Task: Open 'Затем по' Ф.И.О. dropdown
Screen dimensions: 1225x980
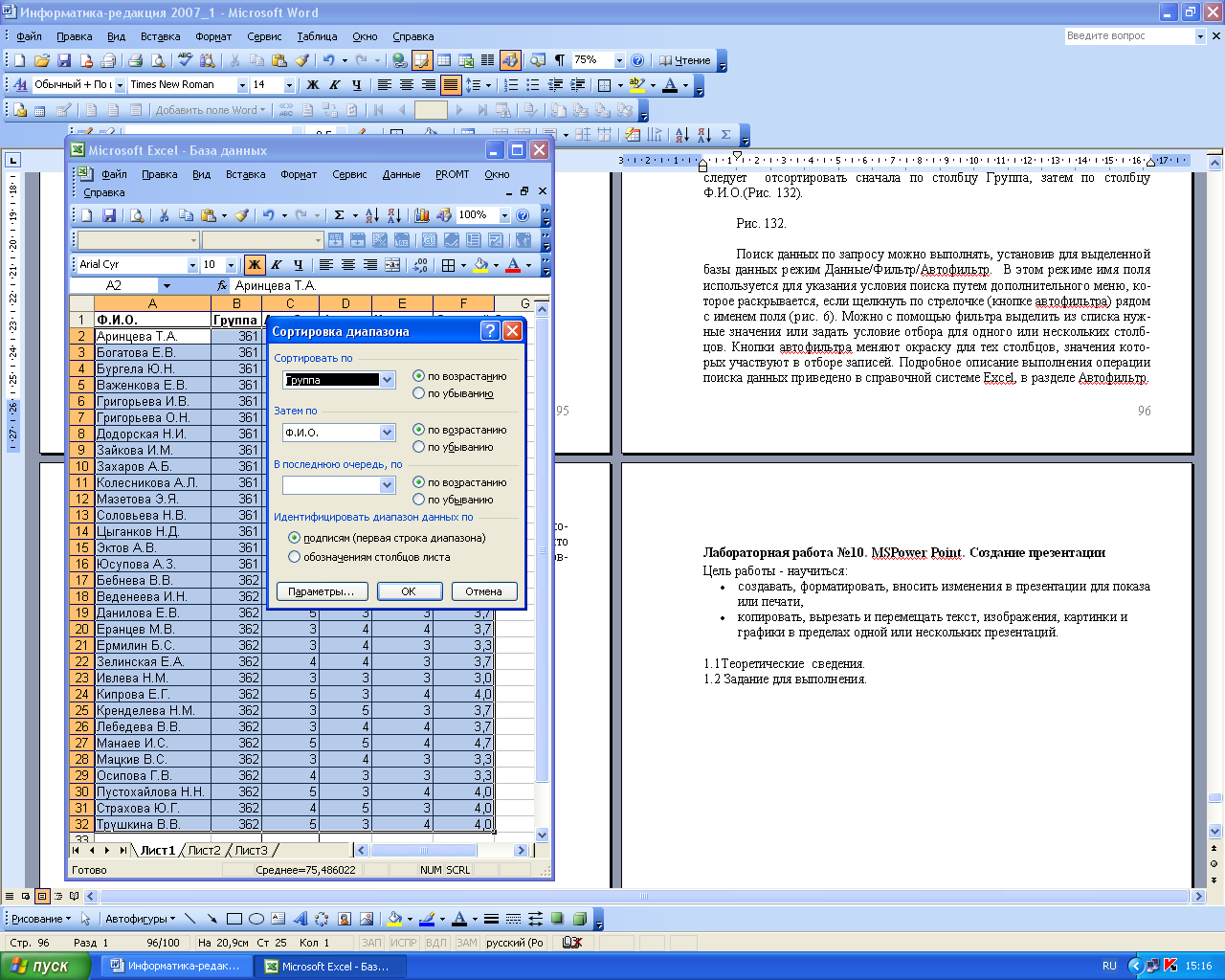Action: pos(388,433)
